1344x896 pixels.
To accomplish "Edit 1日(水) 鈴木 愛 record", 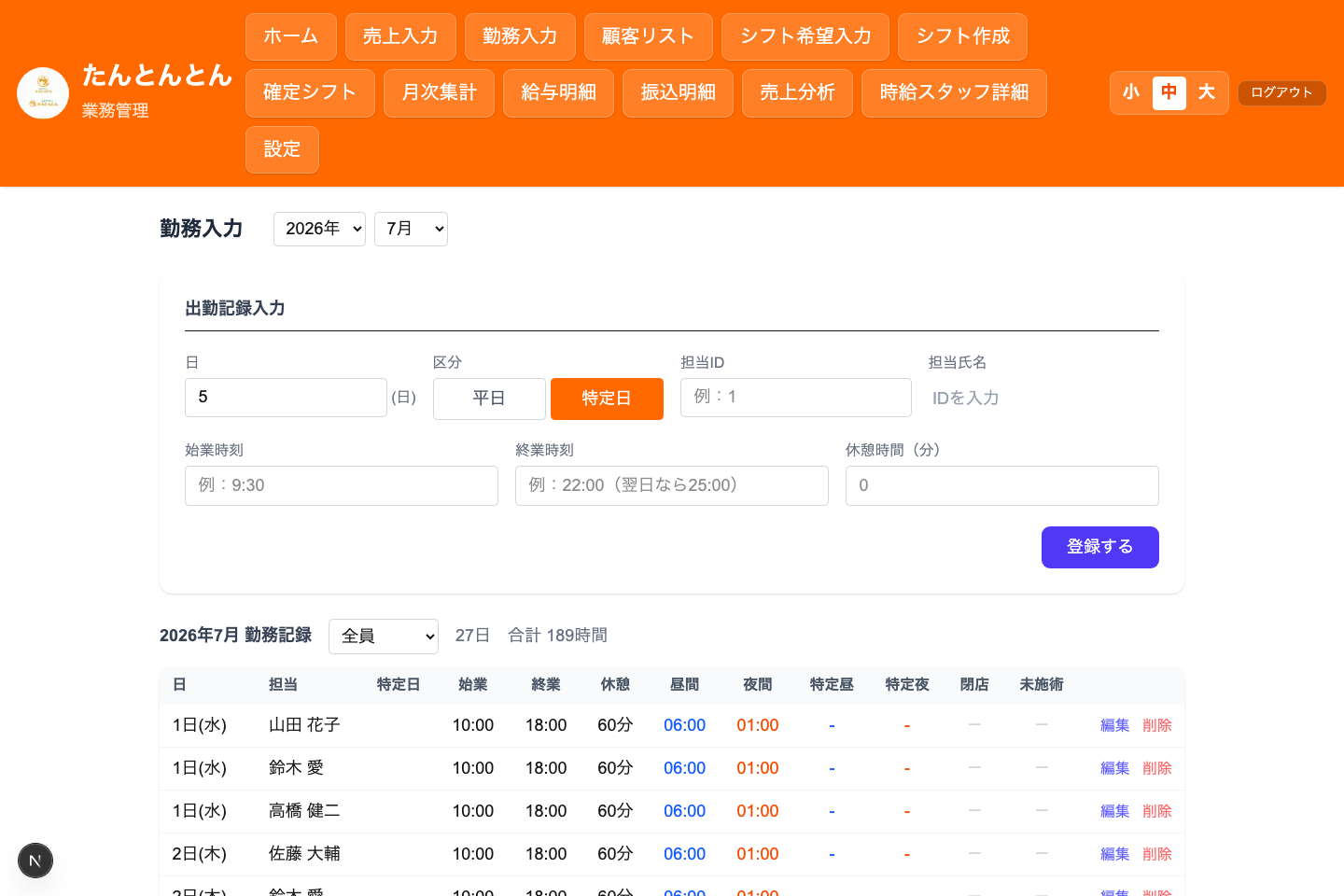I will (x=1114, y=768).
